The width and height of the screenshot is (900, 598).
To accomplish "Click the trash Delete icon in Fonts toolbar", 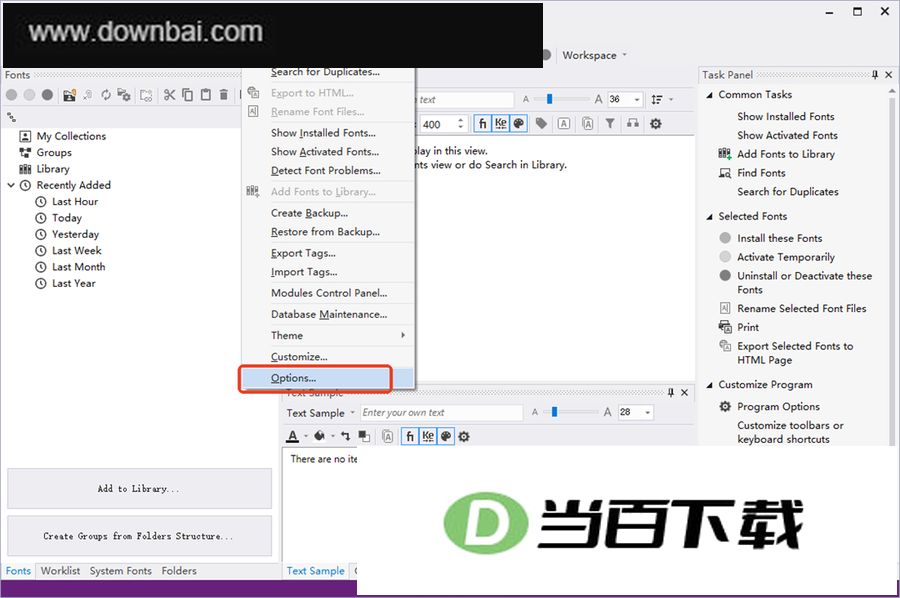I will pos(224,95).
